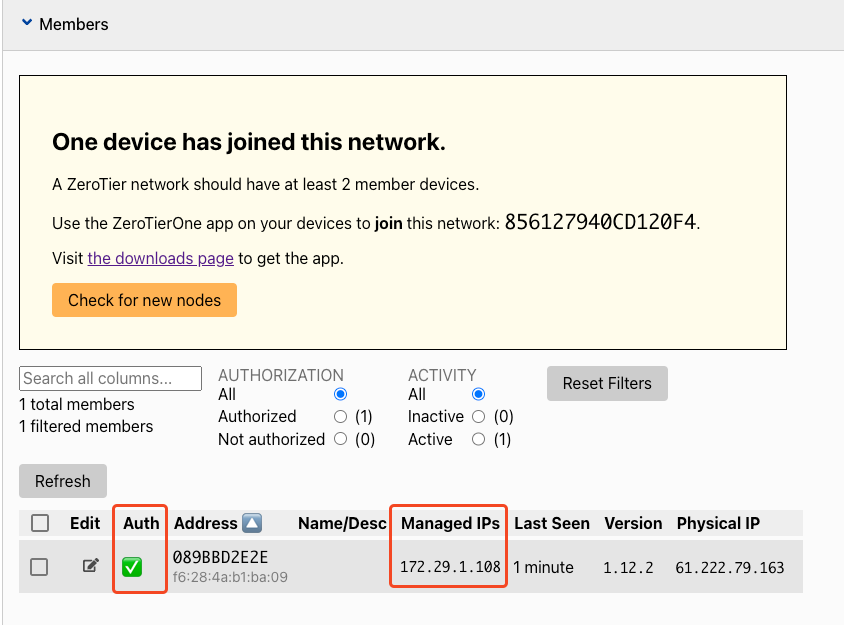Viewport: 844px width, 625px height.
Task: Click the Reset Filters button
Action: pyautogui.click(x=607, y=383)
